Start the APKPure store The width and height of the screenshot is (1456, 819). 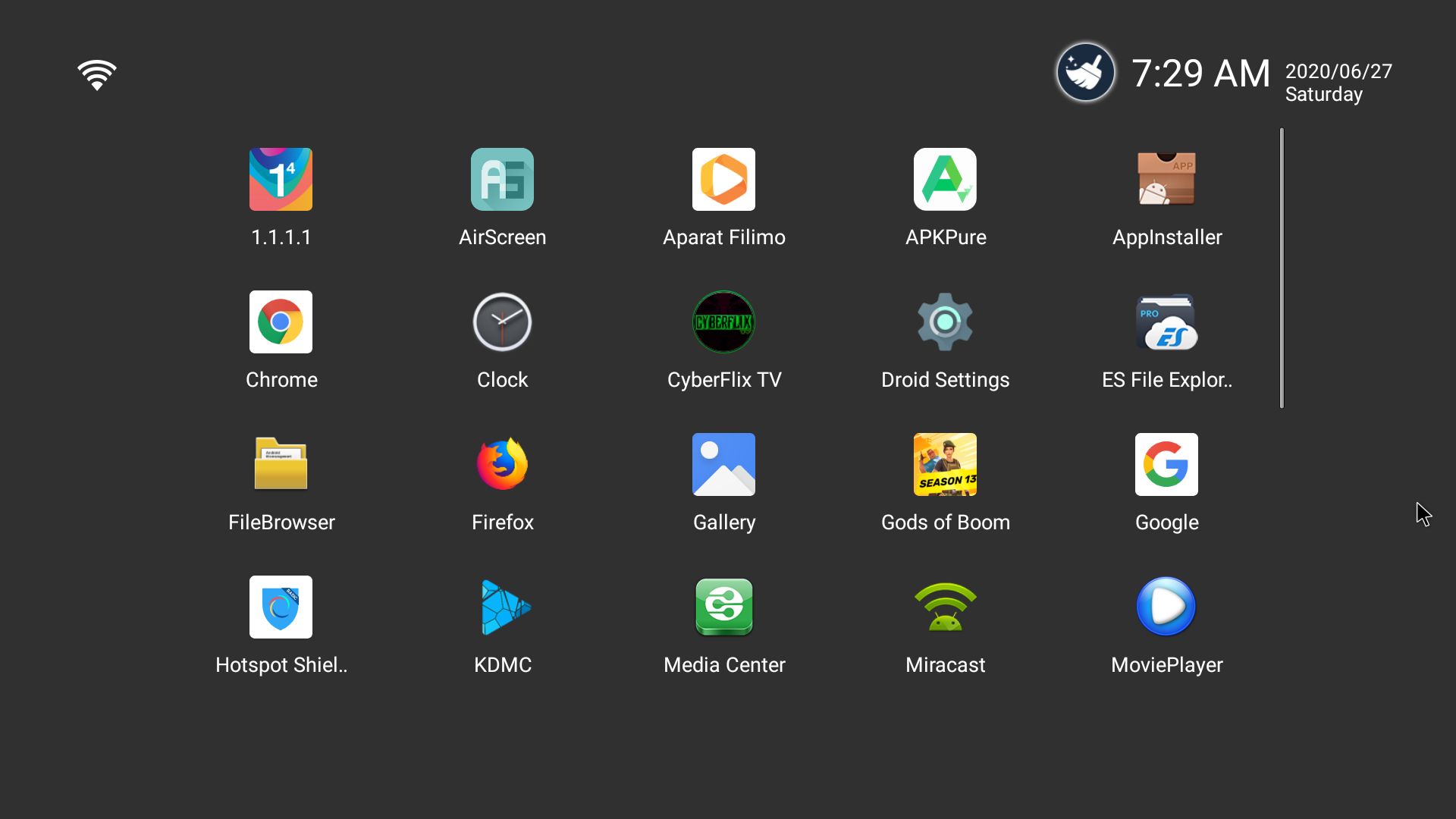click(945, 180)
